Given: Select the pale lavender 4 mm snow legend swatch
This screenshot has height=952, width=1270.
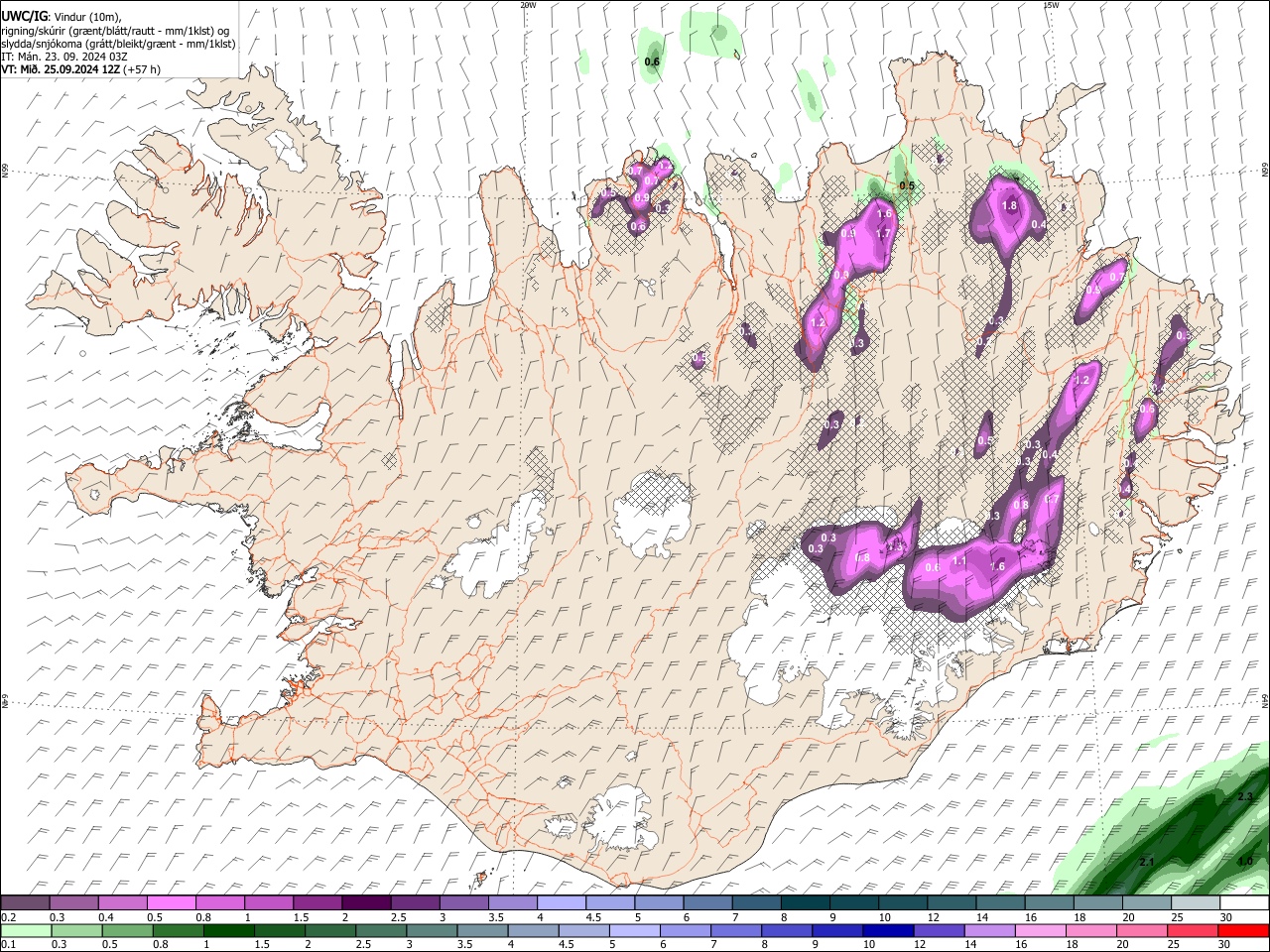Looking at the screenshot, I should [x=562, y=903].
